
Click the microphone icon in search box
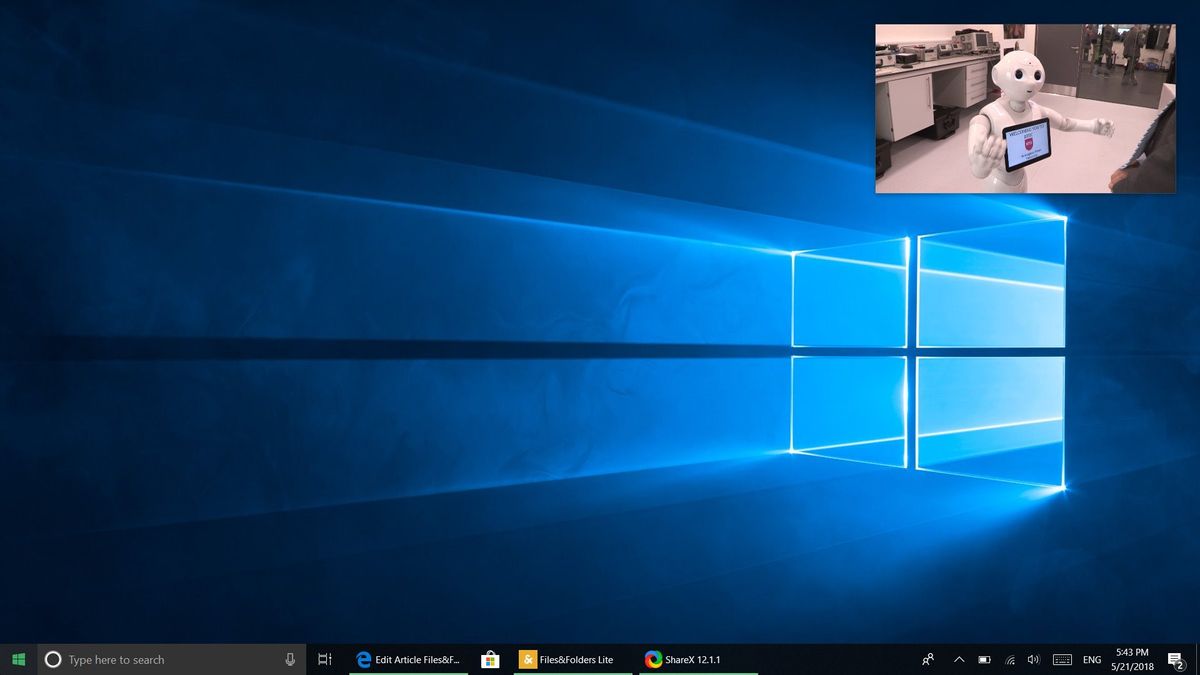(x=290, y=659)
